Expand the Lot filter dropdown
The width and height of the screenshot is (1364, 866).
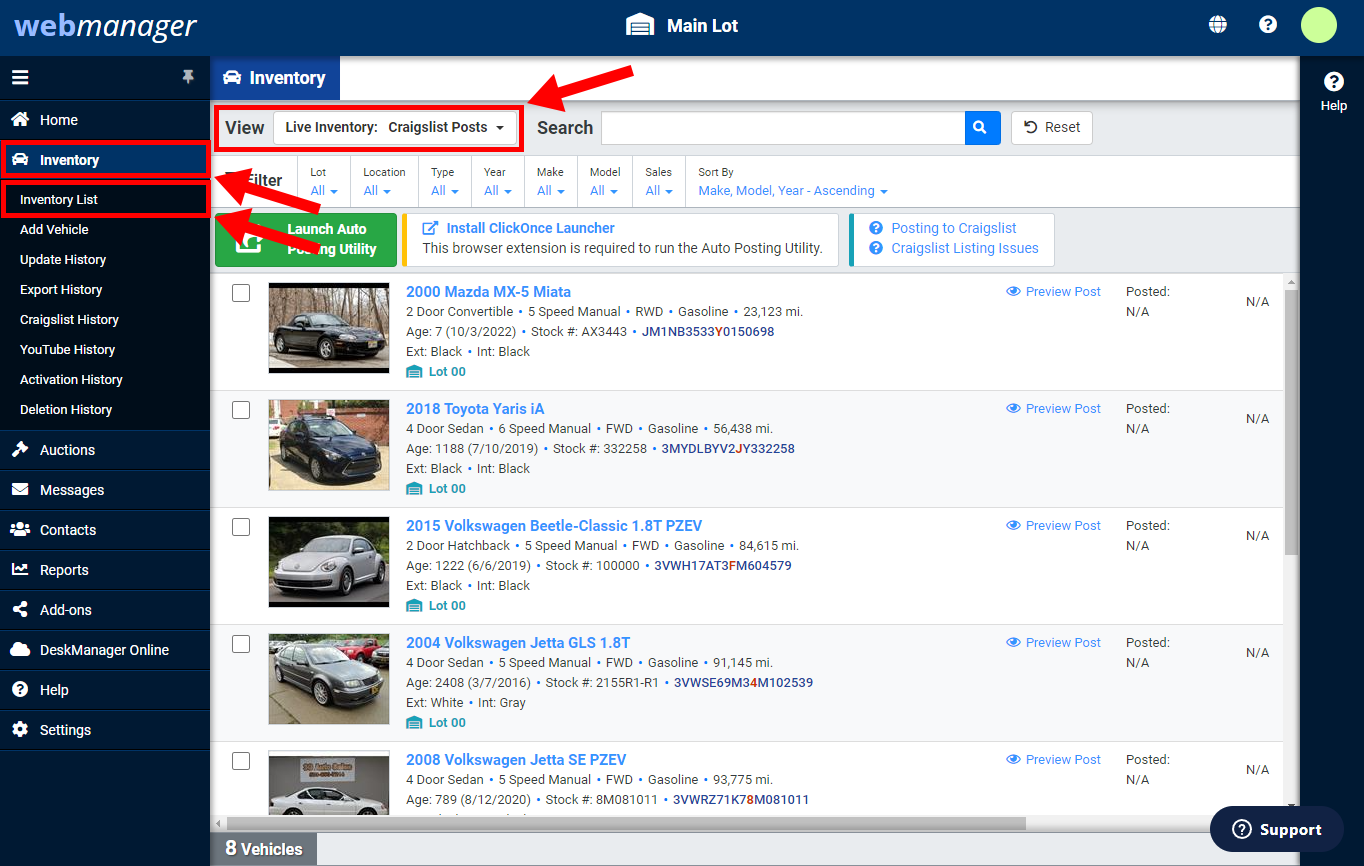click(324, 190)
